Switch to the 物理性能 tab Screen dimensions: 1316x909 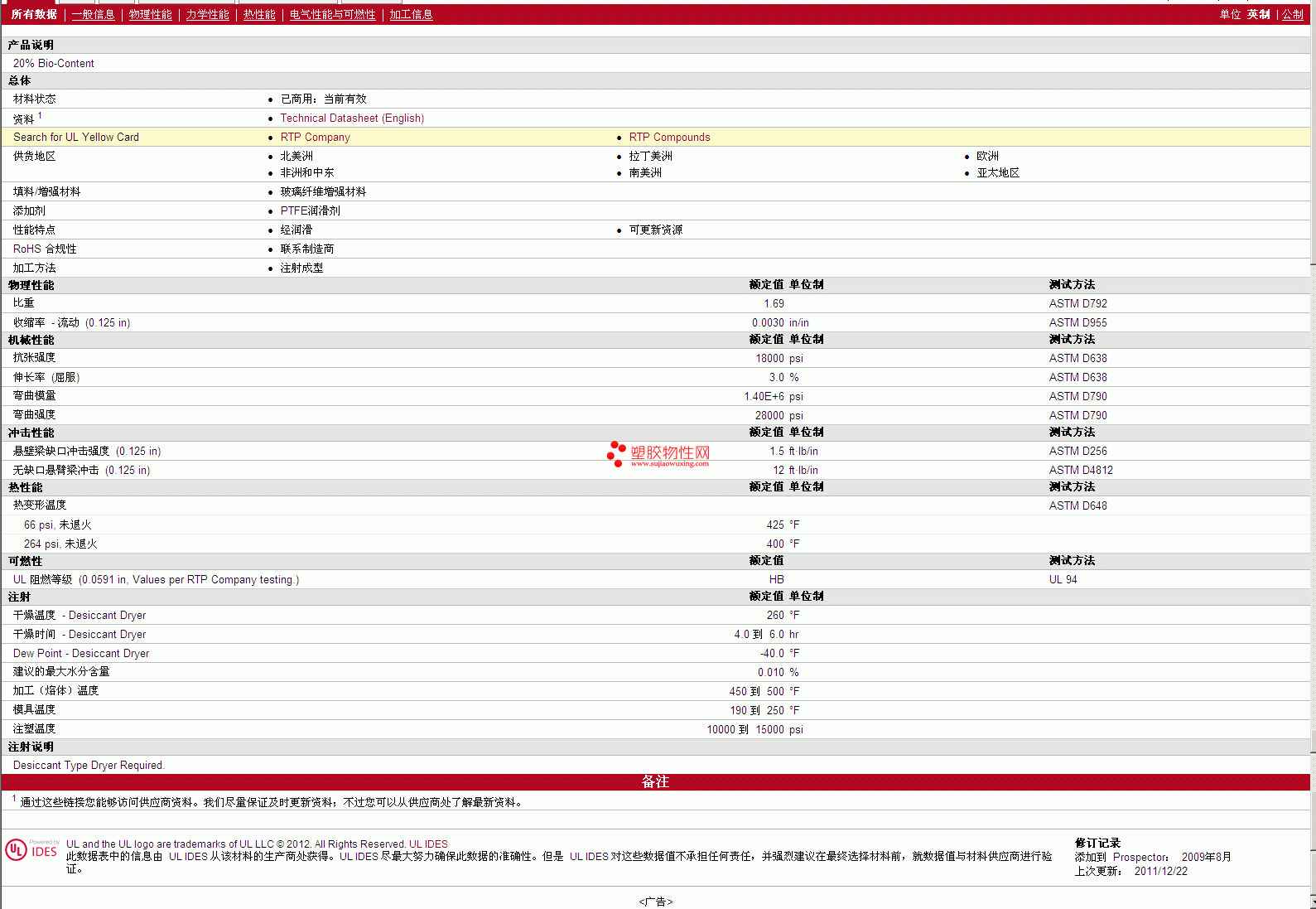pyautogui.click(x=151, y=14)
